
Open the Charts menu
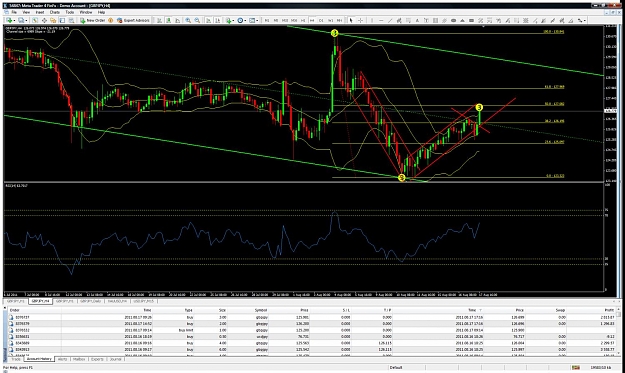(x=55, y=12)
